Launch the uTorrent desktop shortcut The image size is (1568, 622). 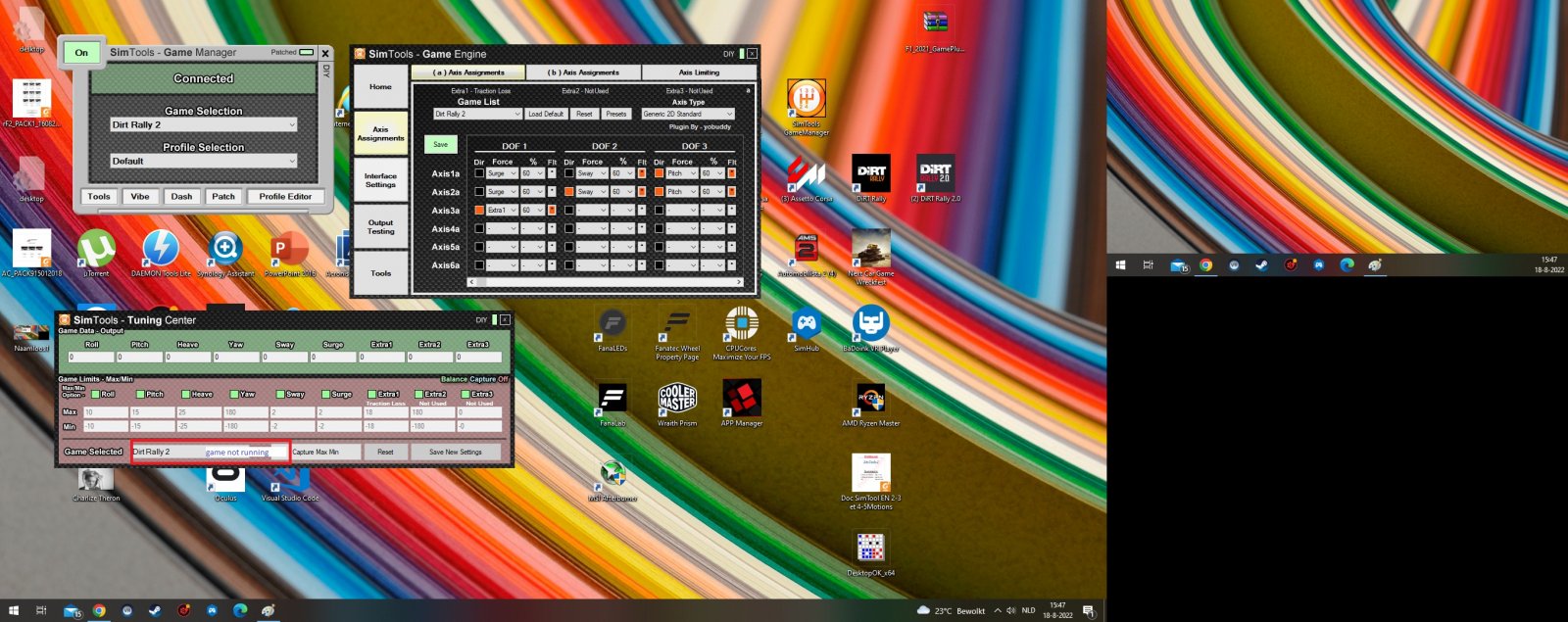(x=96, y=249)
